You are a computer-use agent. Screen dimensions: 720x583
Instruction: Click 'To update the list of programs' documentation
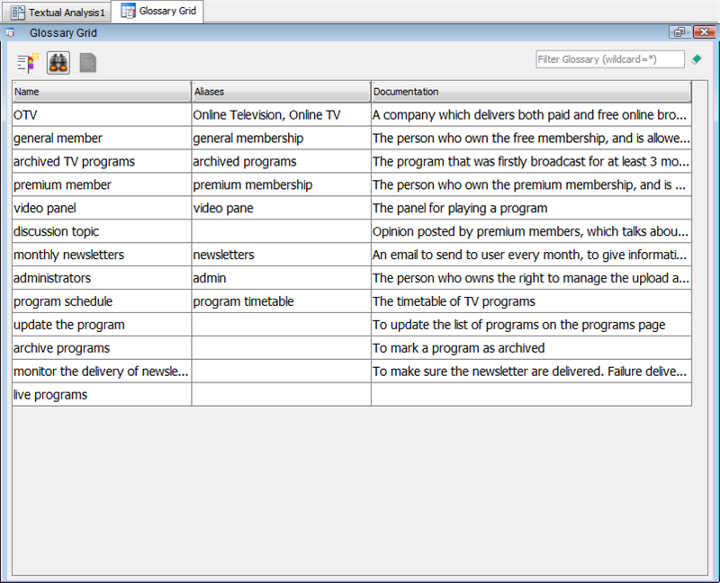point(531,325)
